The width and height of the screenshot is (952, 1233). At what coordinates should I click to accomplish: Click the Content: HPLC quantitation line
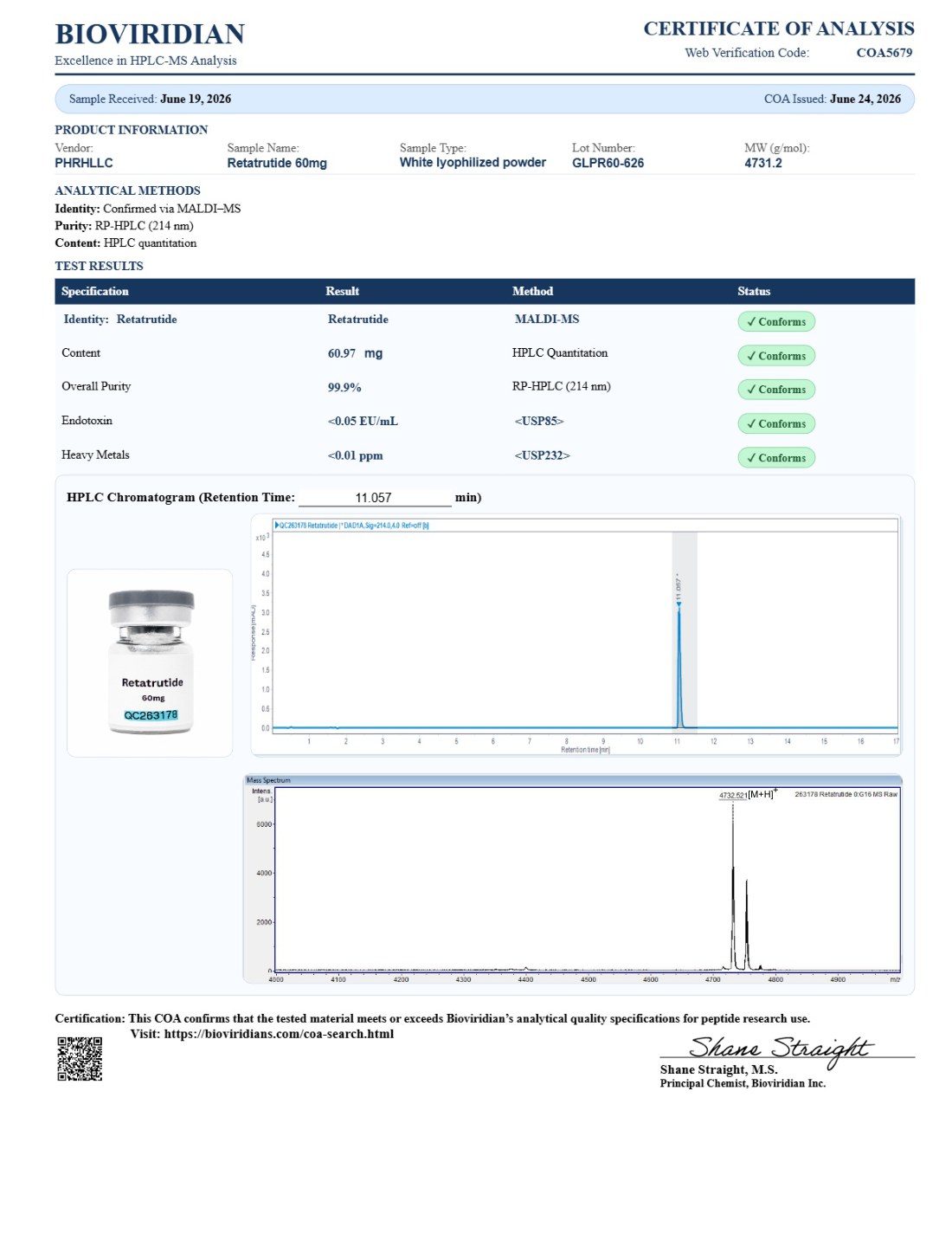tap(125, 243)
